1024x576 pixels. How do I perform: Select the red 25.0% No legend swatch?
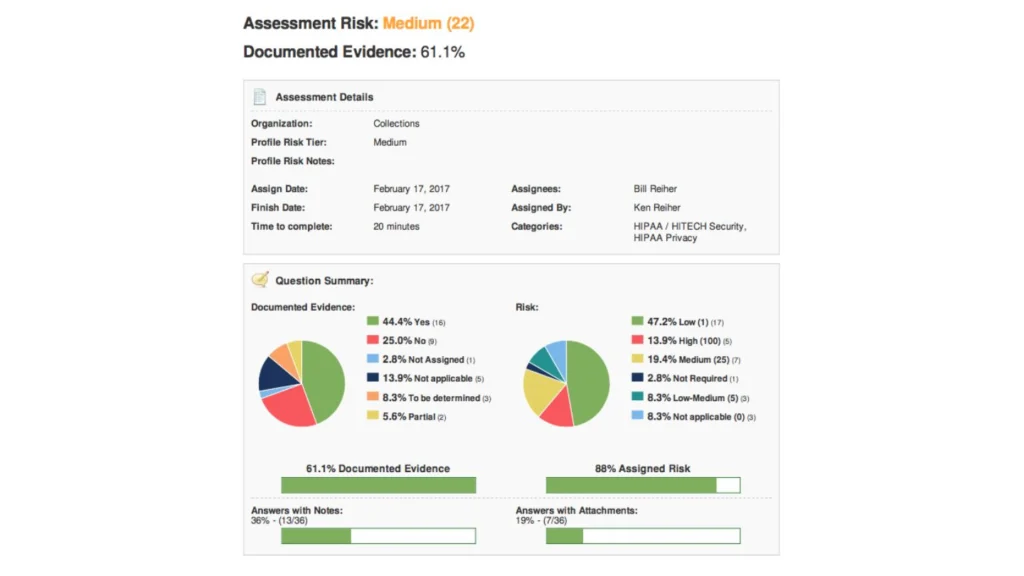(373, 341)
